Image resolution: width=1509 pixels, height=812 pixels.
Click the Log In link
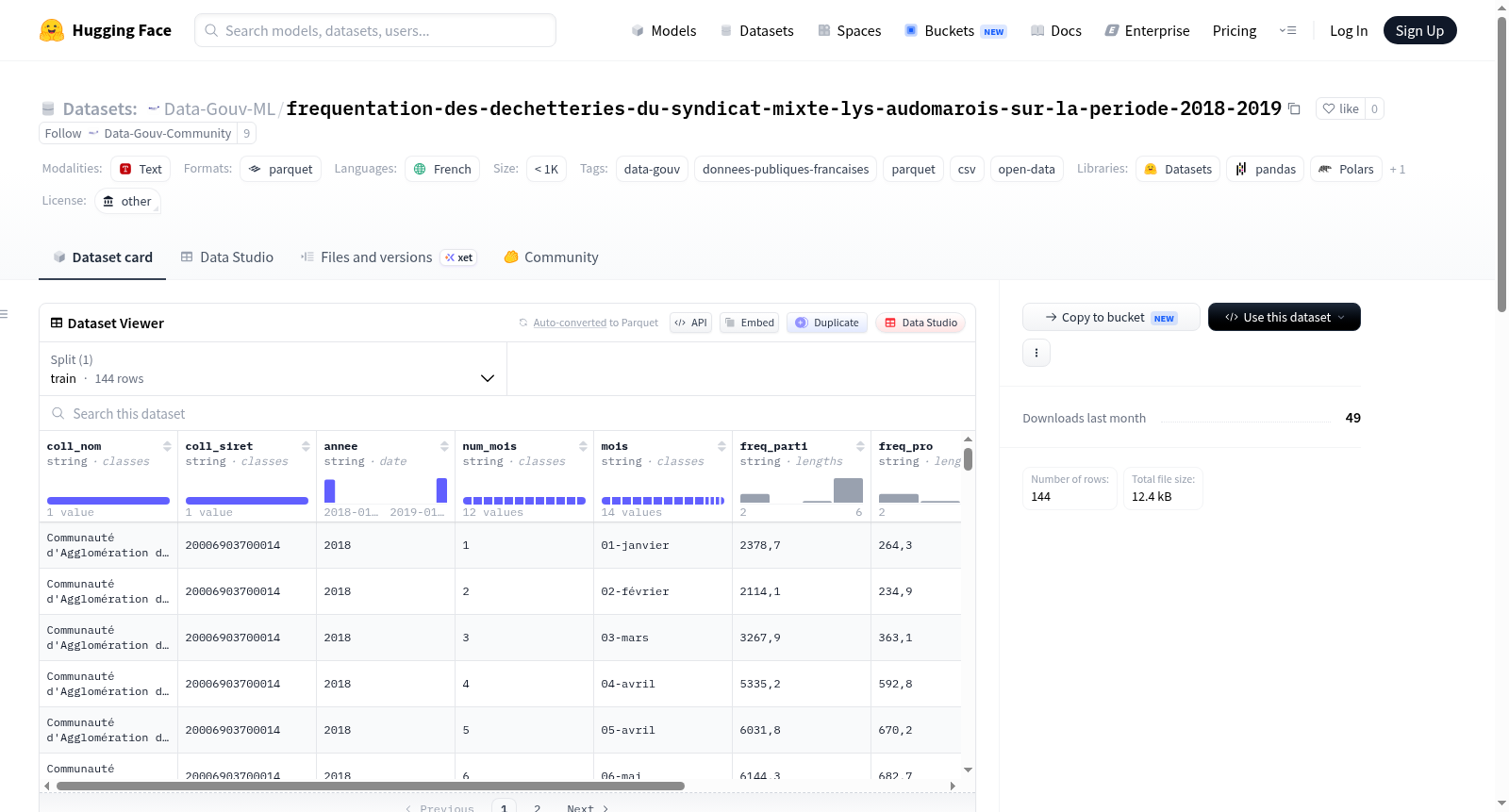tap(1349, 30)
